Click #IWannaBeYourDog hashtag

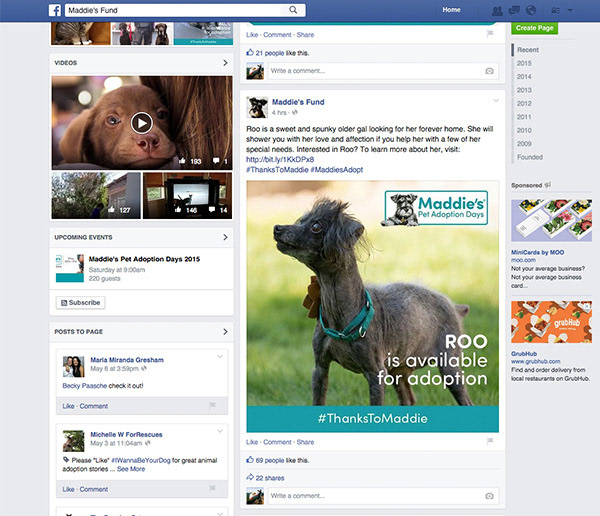pos(141,460)
